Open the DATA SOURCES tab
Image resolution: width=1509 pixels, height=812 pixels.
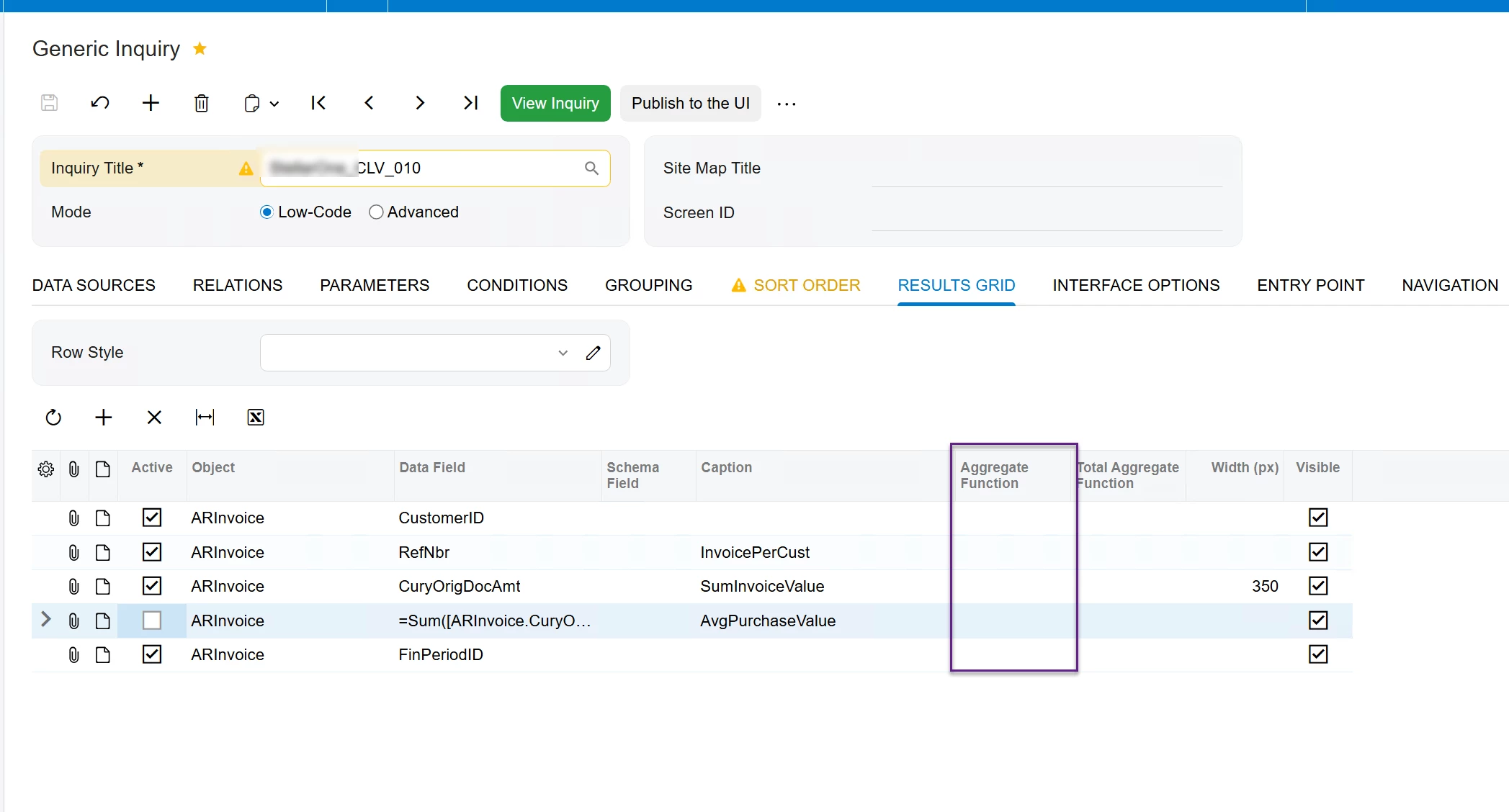point(94,285)
